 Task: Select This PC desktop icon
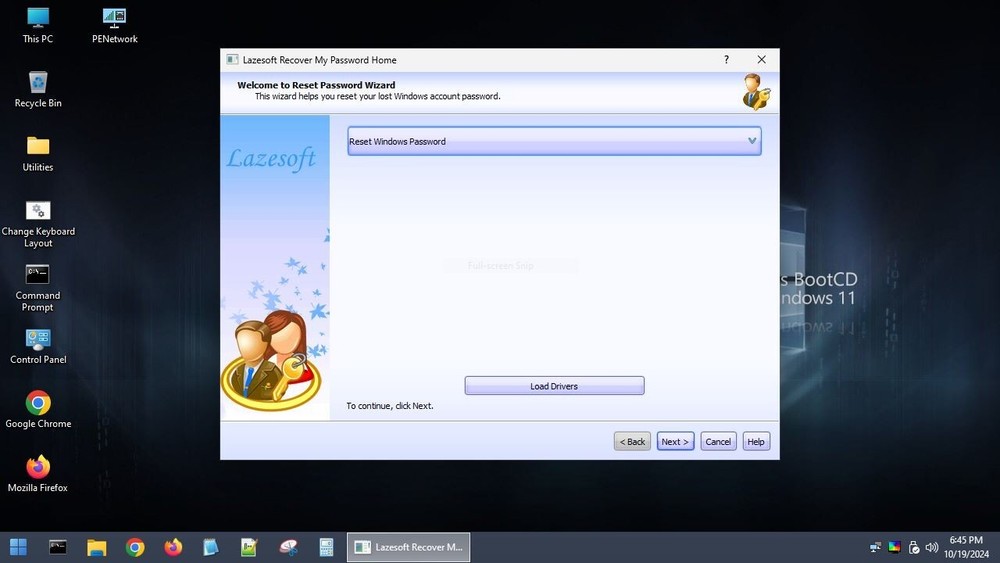click(x=38, y=26)
